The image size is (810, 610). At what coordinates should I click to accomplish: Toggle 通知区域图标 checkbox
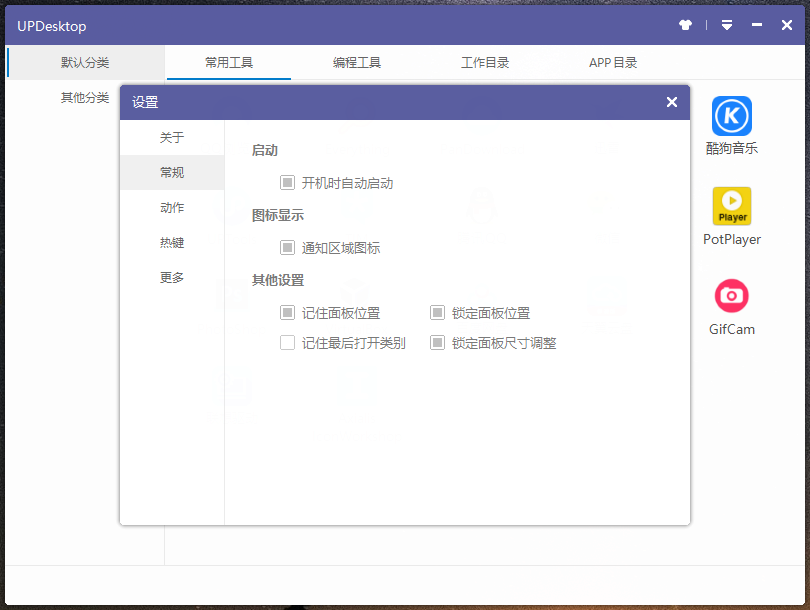coord(287,248)
